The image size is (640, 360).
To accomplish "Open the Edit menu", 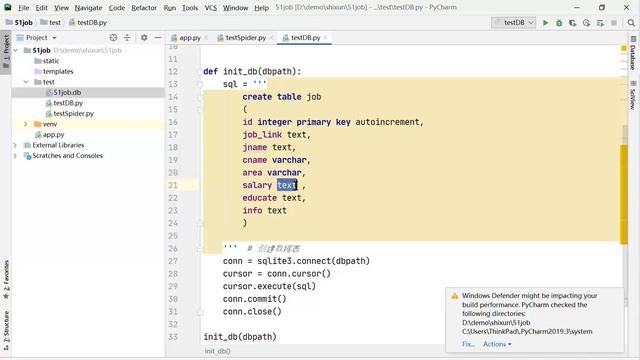I will pyautogui.click(x=42, y=8).
